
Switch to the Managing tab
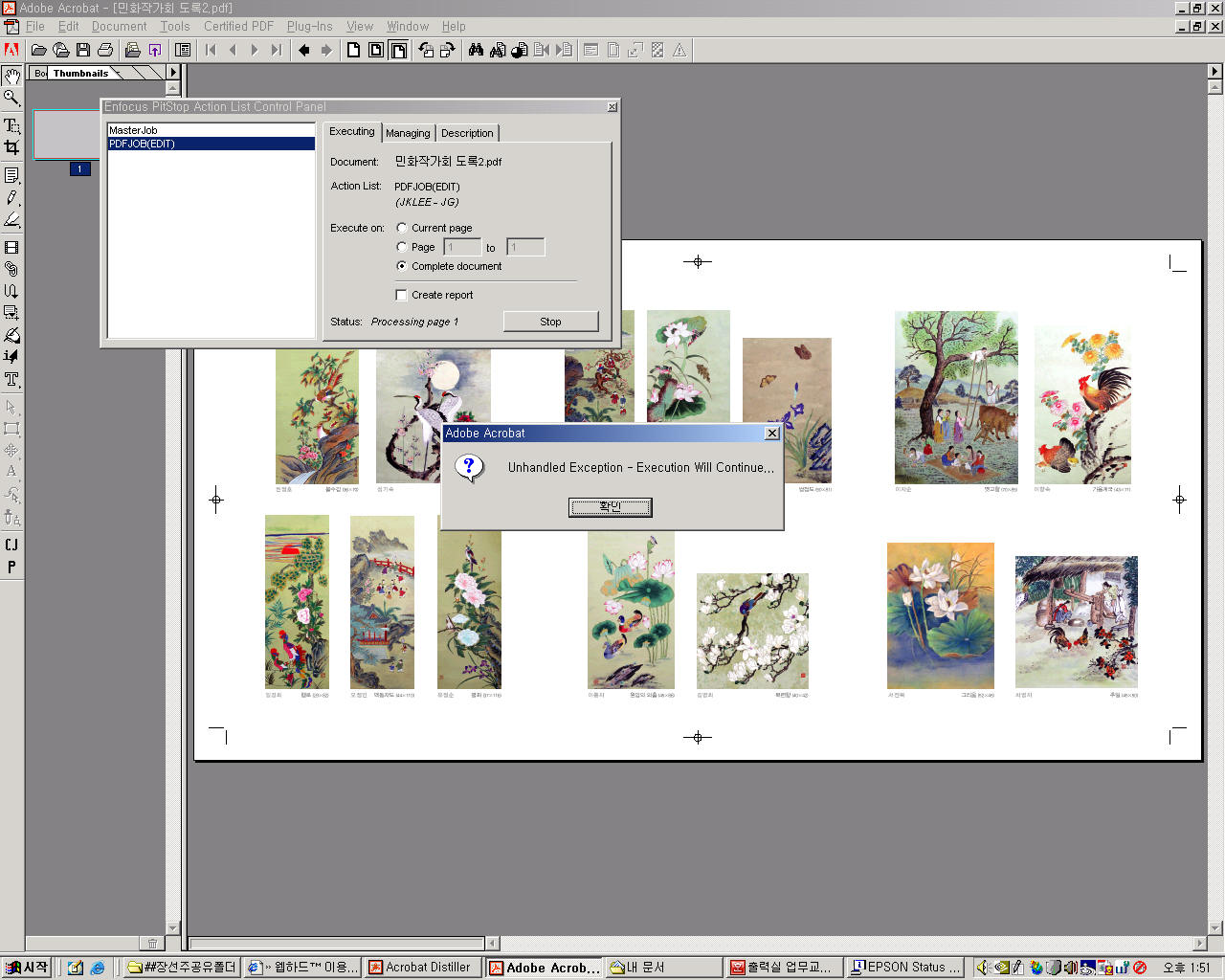point(408,133)
